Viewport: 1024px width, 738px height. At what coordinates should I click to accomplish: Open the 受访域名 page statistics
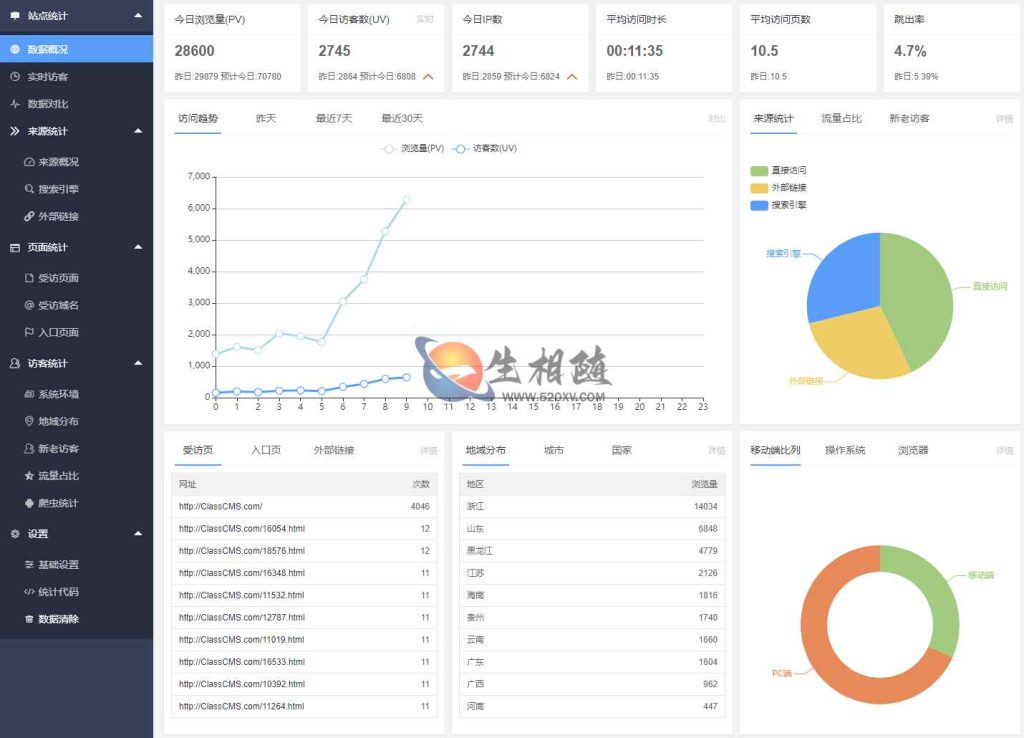coord(70,305)
